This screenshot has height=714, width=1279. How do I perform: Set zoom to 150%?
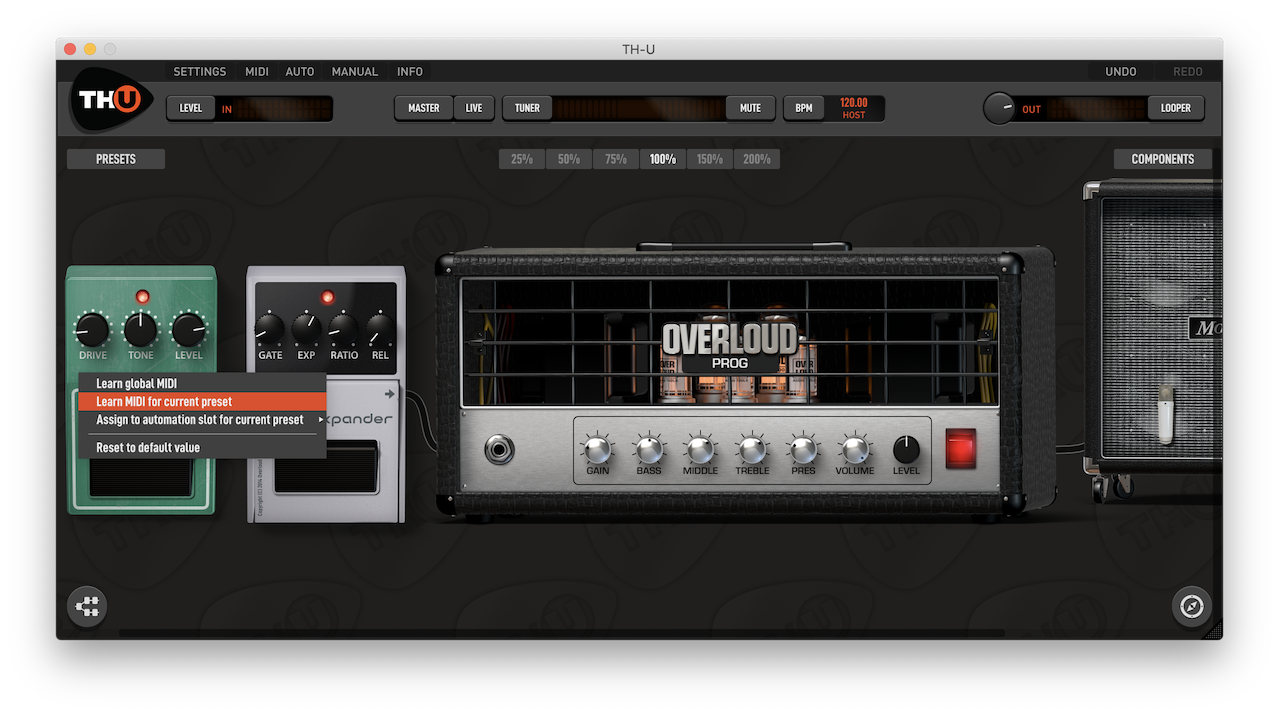click(x=710, y=159)
